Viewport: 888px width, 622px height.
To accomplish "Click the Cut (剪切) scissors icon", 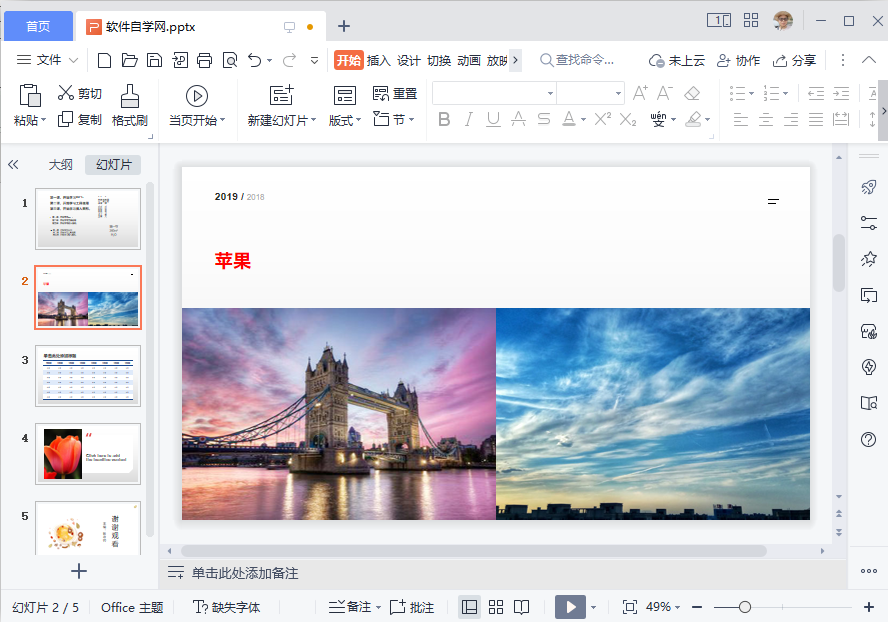I will coord(66,92).
